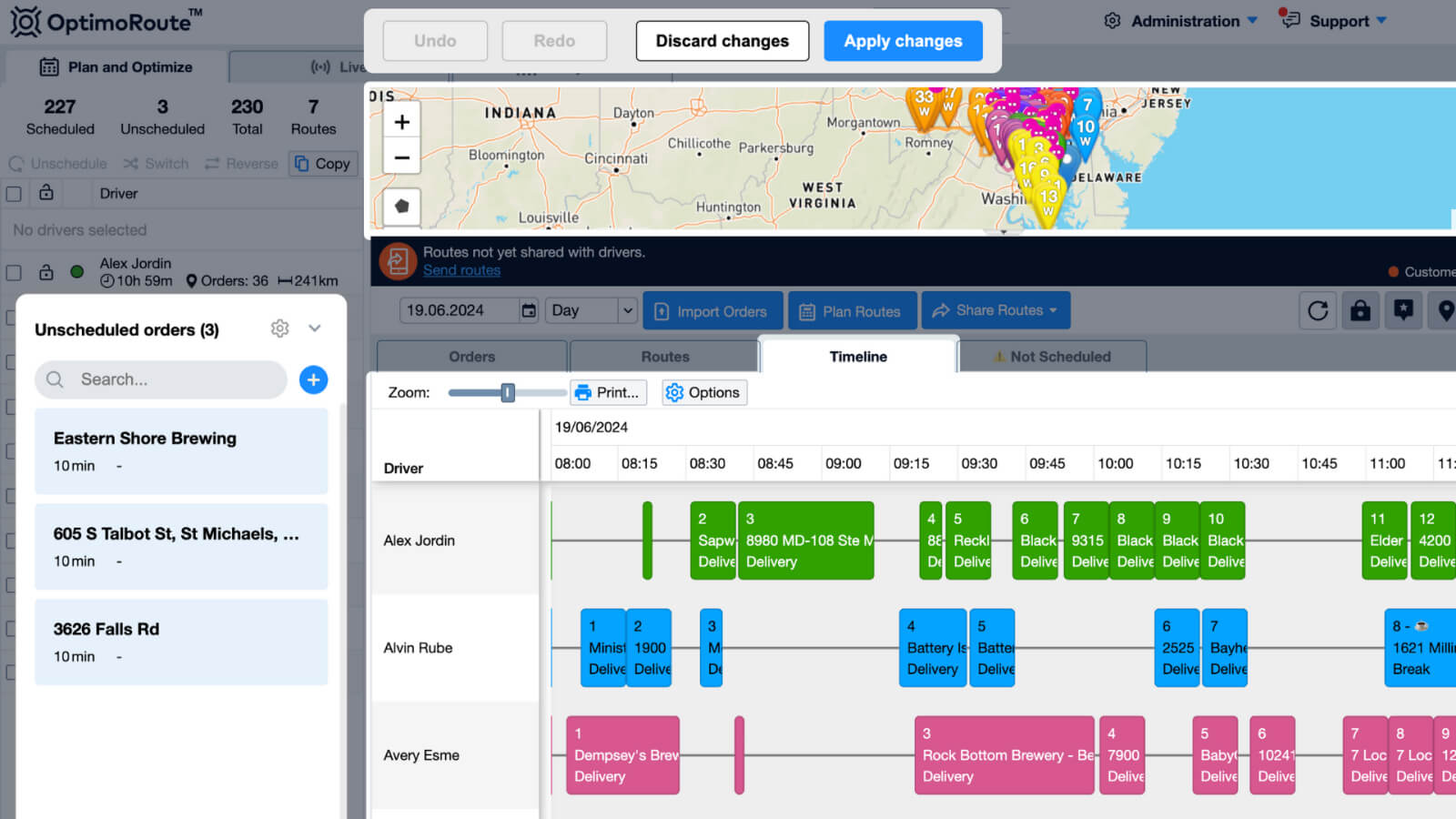
Task: Open unscheduled orders settings gear
Action: [279, 329]
